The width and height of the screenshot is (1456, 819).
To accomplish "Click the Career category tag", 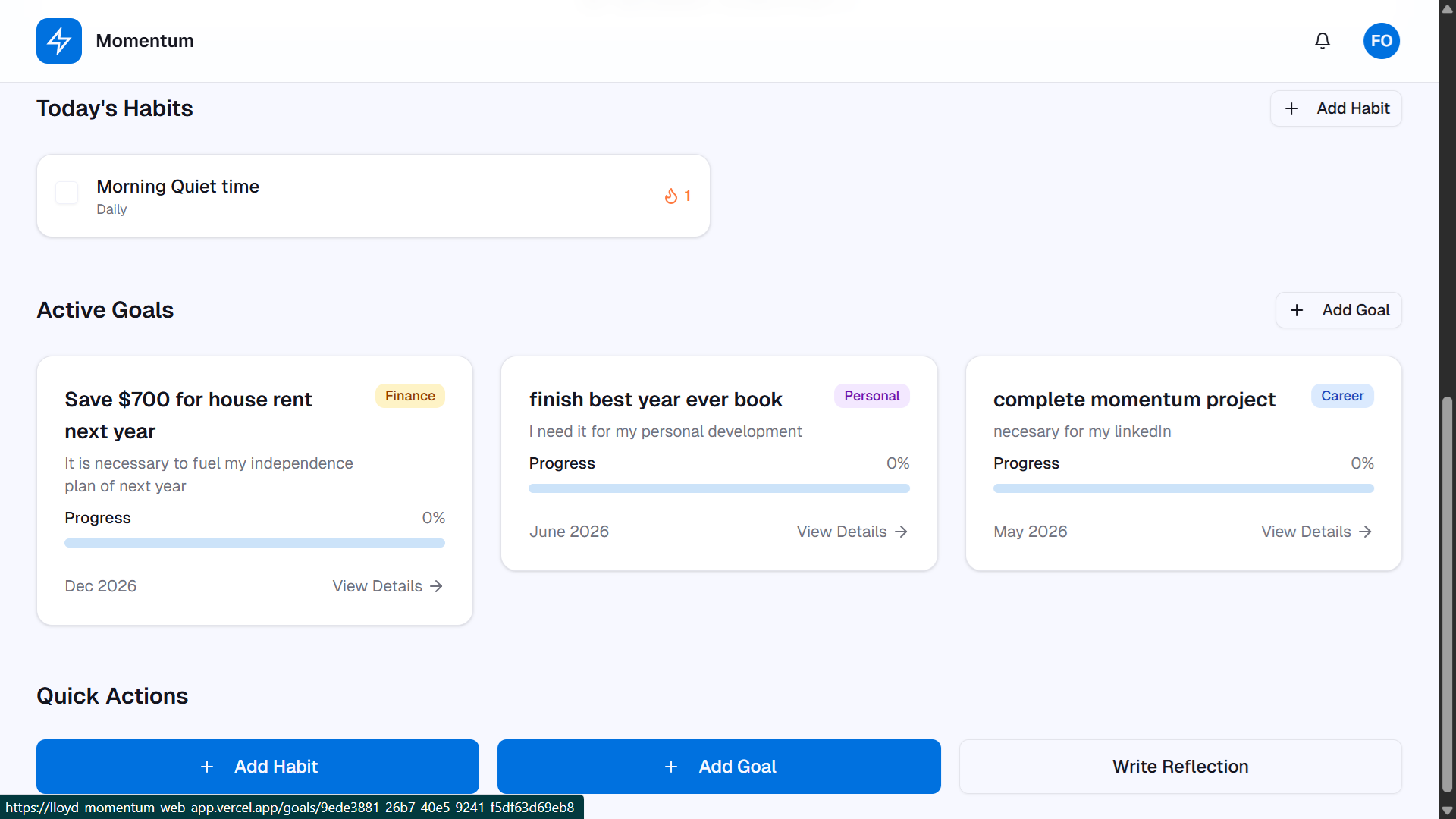I will [1342, 396].
